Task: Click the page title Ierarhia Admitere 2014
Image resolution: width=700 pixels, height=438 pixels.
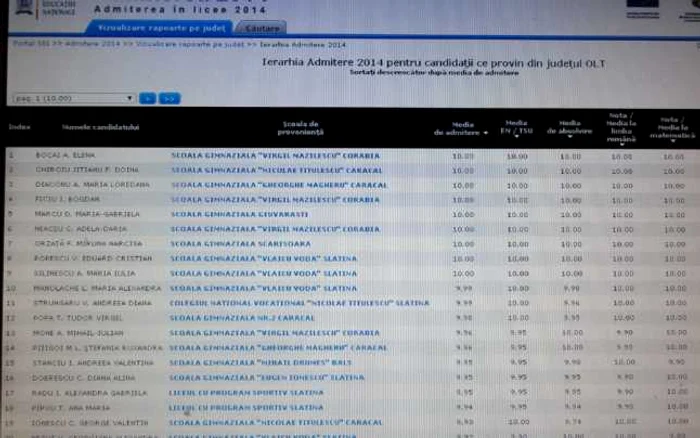Action: [x=433, y=63]
